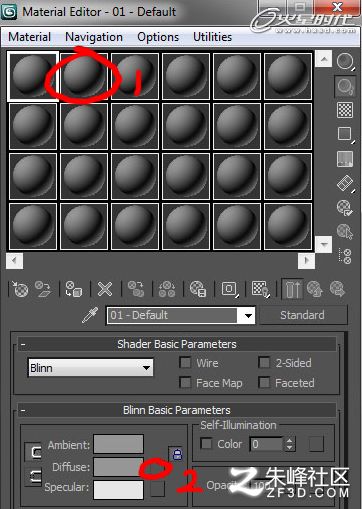
Task: Select the second material sample slot
Action: 84,76
